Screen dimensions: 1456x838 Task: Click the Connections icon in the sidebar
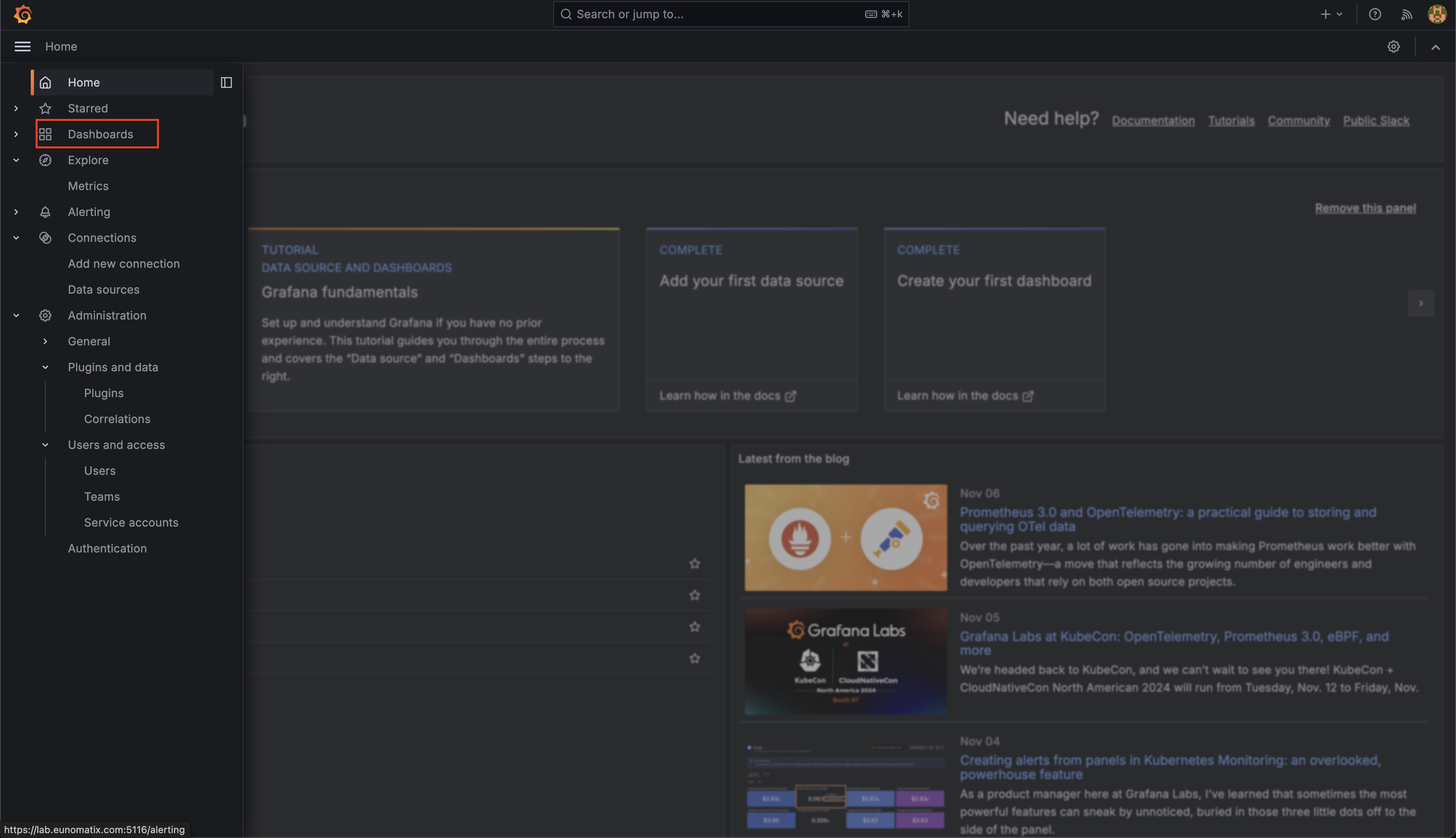[45, 238]
